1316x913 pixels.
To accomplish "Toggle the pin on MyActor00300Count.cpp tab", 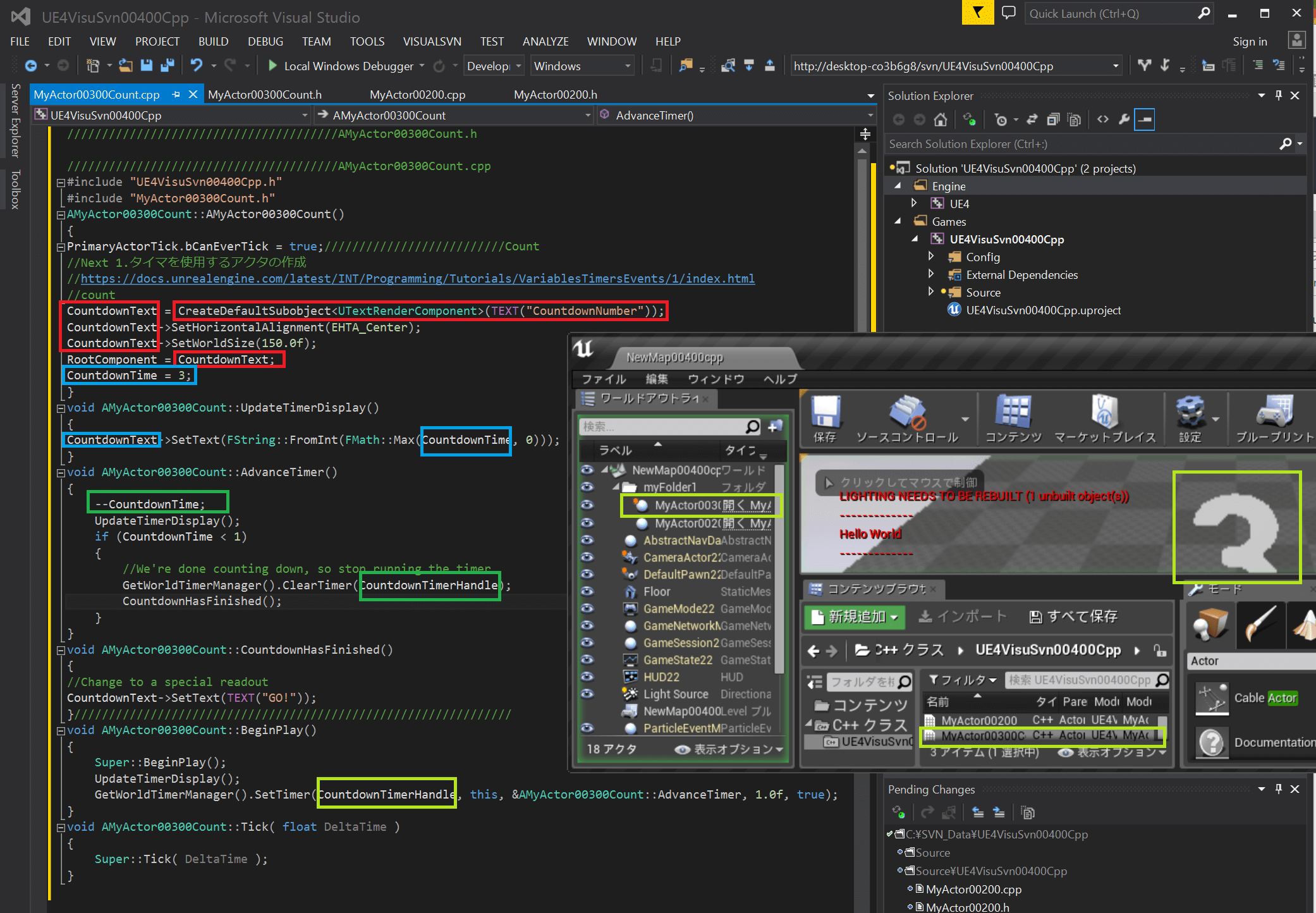I will (176, 94).
